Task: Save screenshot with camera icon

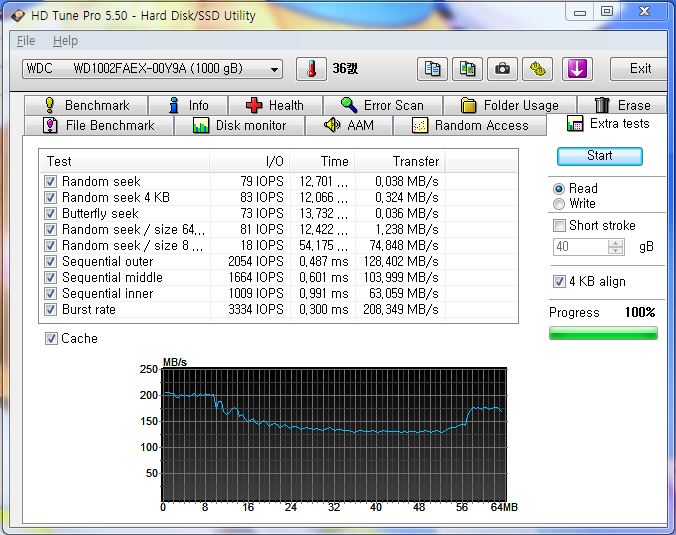Action: pyautogui.click(x=502, y=69)
